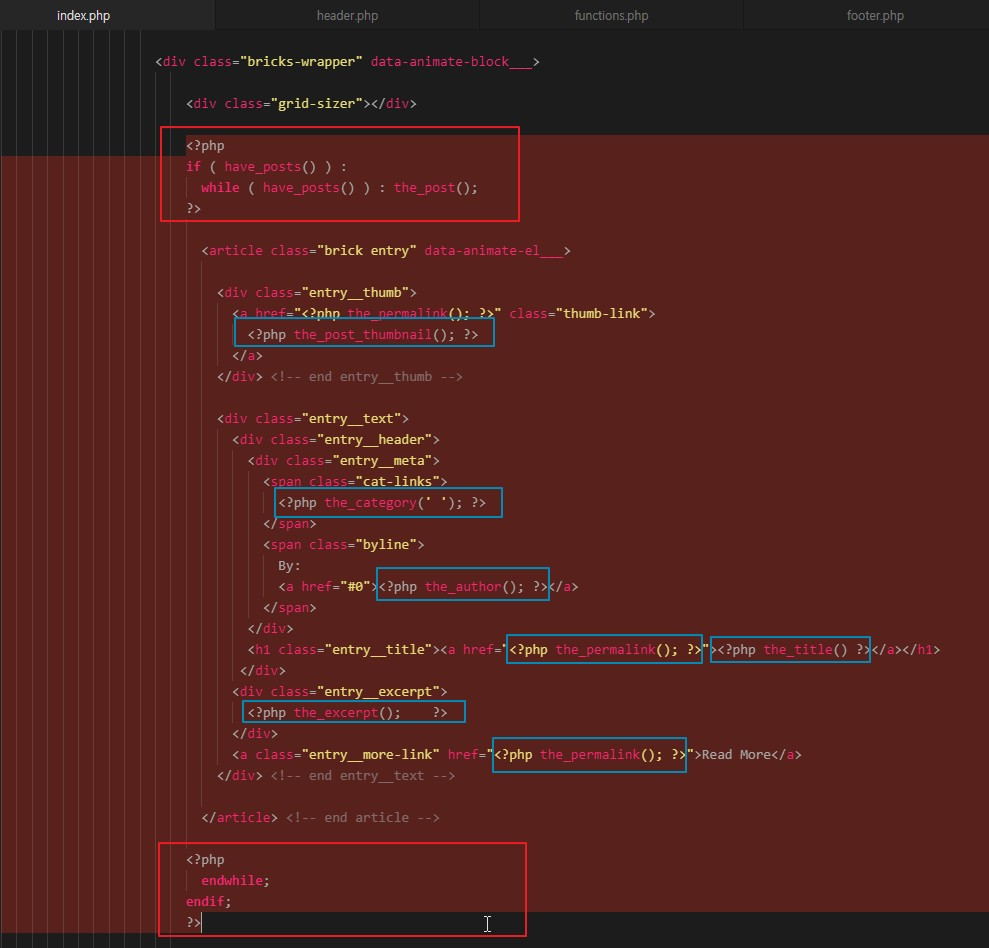
Task: Open the footer.php tab
Action: 875,16
